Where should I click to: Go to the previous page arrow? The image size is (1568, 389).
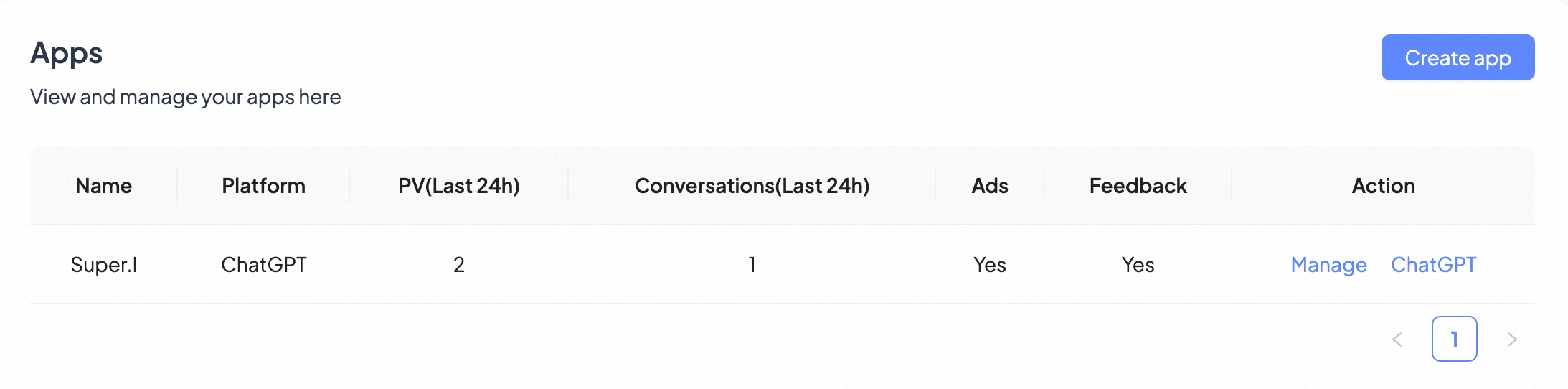(1397, 339)
